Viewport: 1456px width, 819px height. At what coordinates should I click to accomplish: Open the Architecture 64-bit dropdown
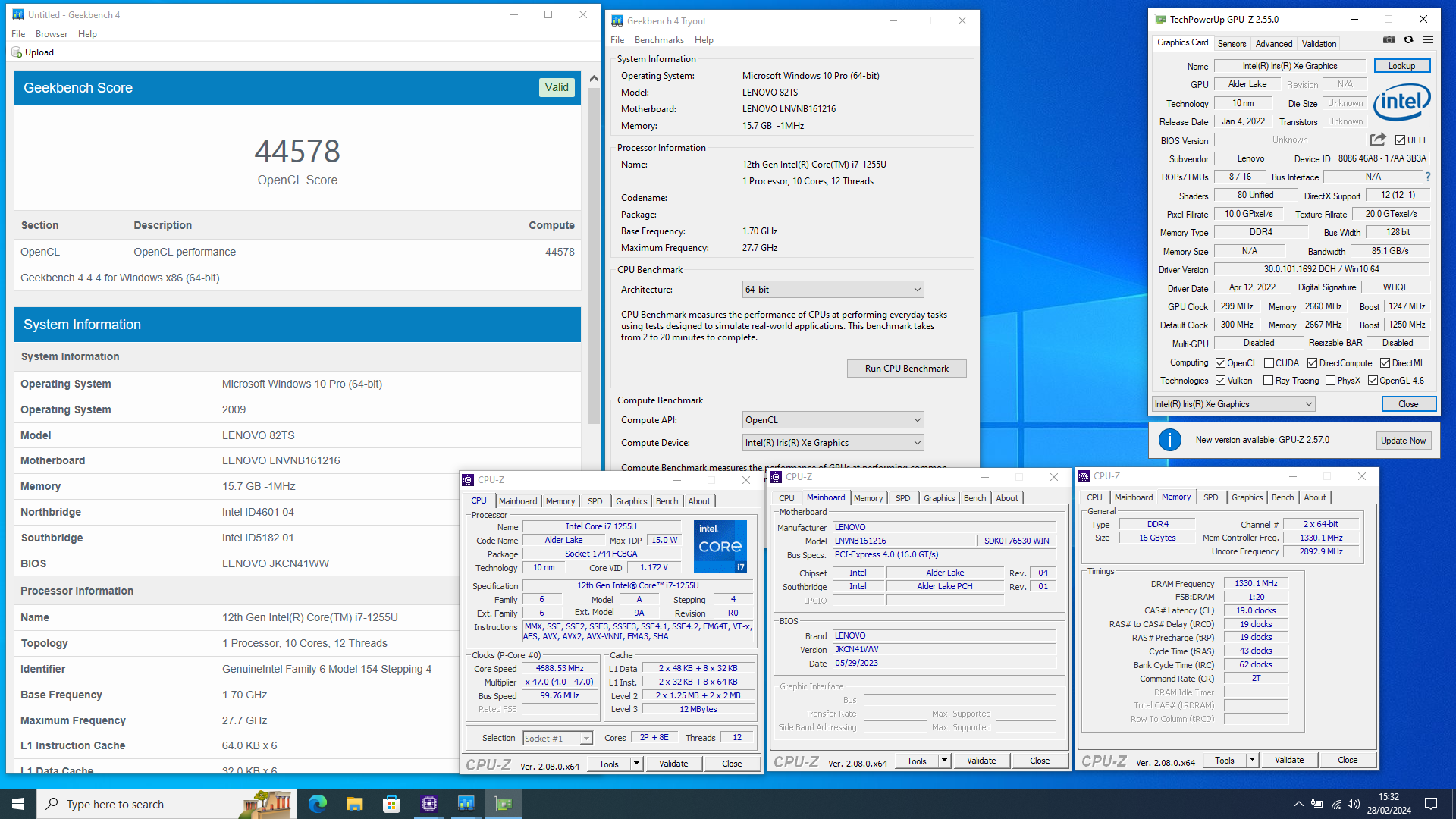(x=833, y=290)
